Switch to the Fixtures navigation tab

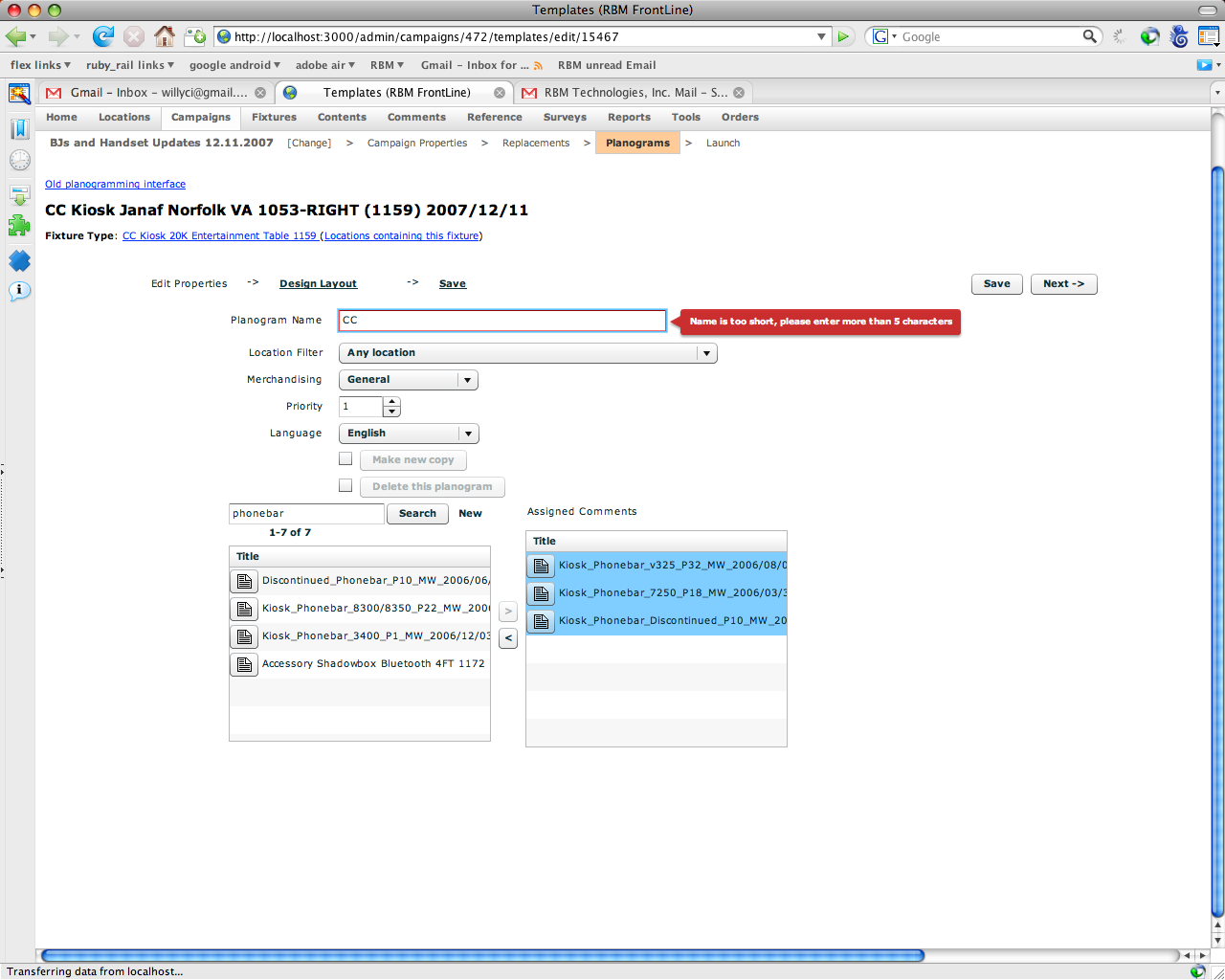pos(274,117)
